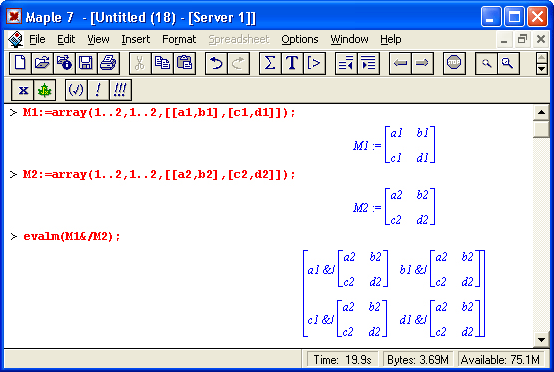Print worksheet with printer icon
Image resolution: width=554 pixels, height=372 pixels.
pyautogui.click(x=108, y=63)
